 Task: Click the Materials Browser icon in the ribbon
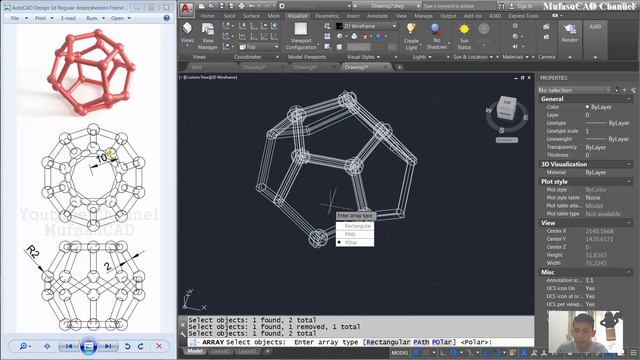[x=515, y=26]
